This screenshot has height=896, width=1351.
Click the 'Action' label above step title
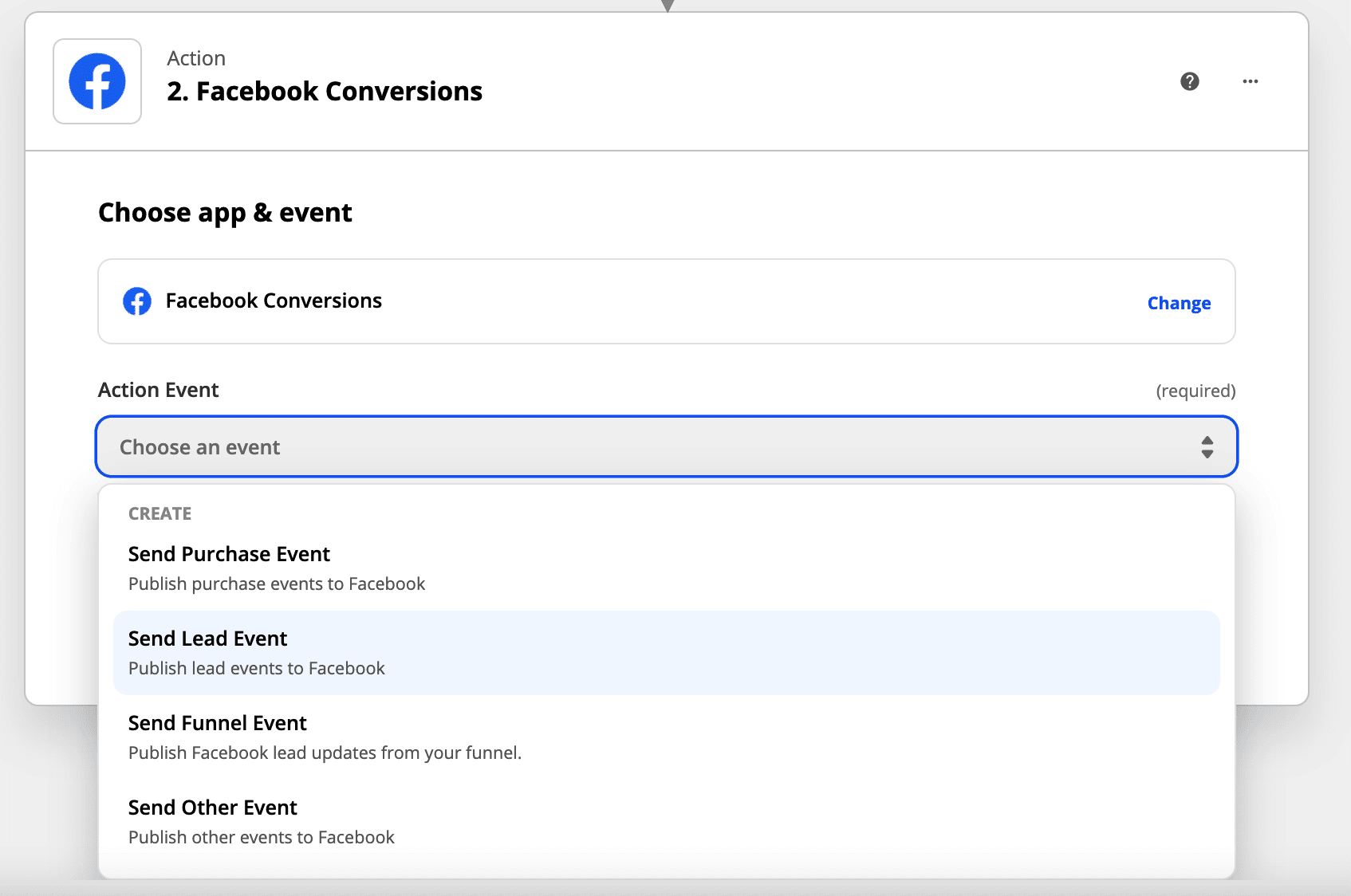pos(196,58)
